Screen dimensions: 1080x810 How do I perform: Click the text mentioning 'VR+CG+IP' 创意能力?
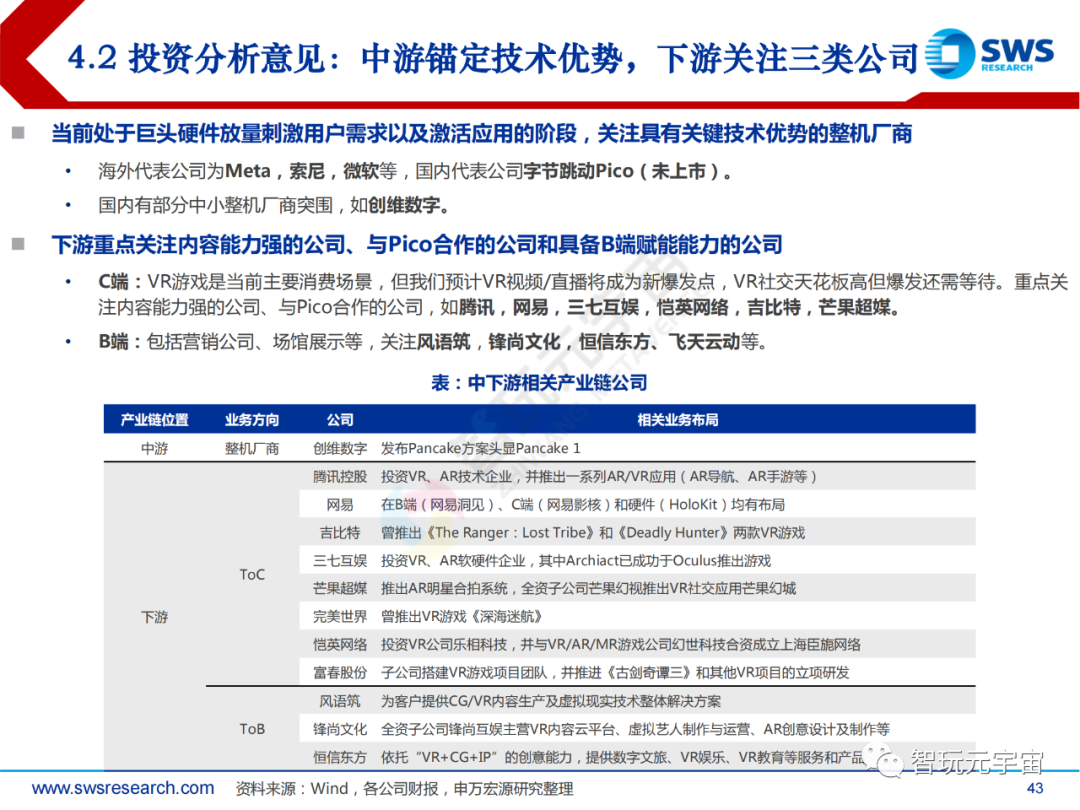point(622,757)
